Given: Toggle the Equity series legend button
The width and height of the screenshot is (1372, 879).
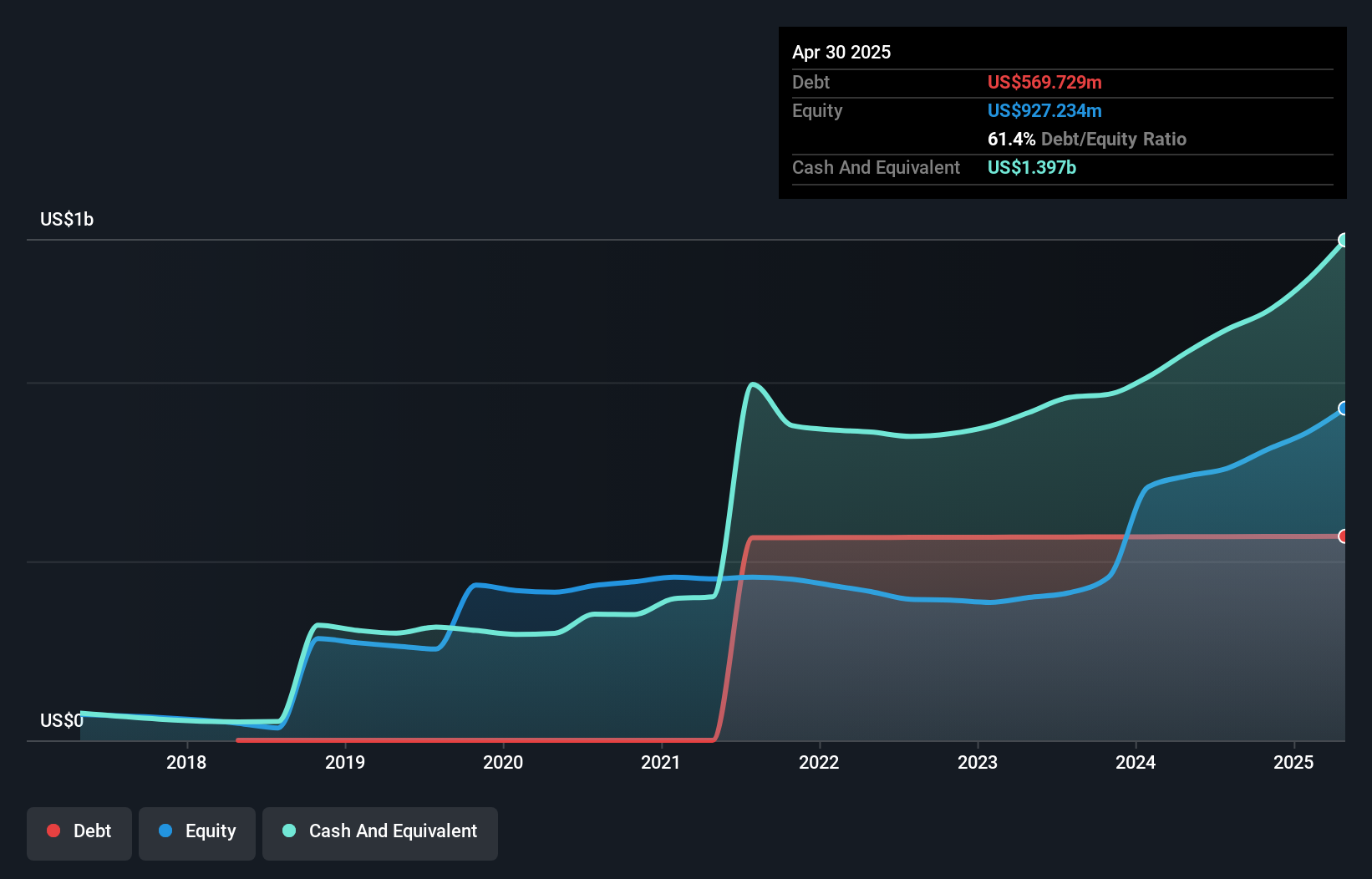Looking at the screenshot, I should coord(197,833).
